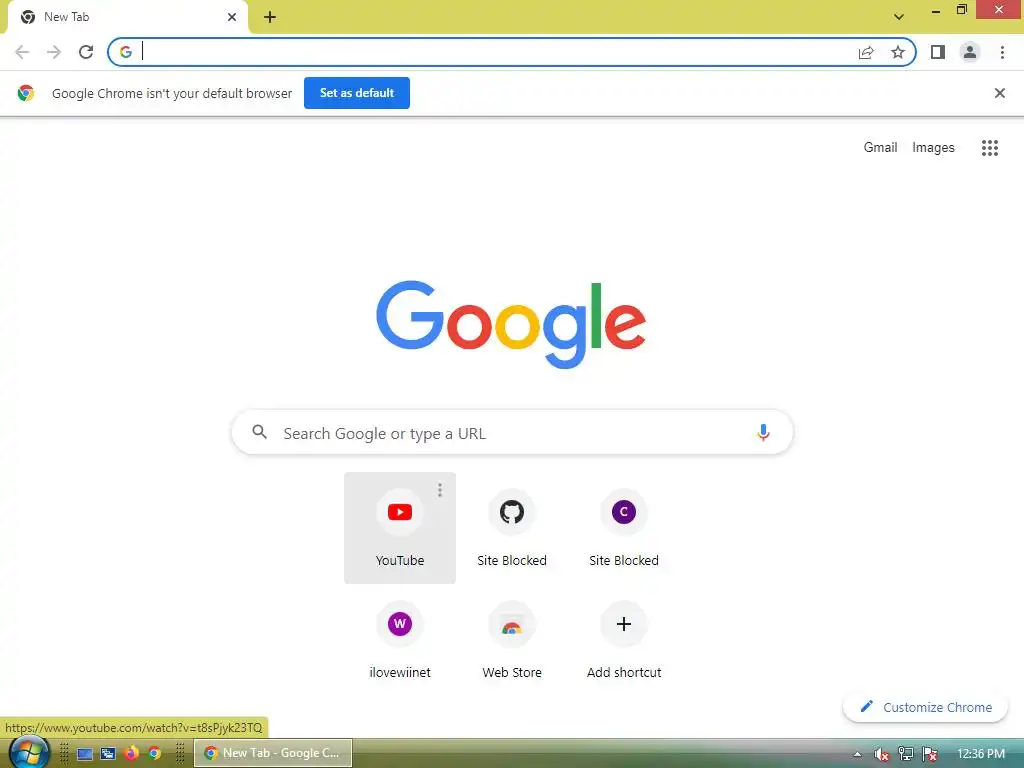Open the Gmail link

point(880,148)
